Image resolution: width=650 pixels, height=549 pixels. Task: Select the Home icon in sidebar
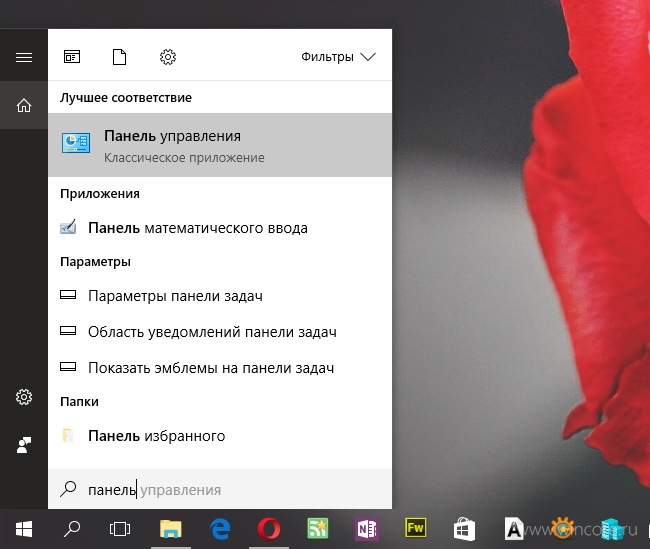coord(24,105)
